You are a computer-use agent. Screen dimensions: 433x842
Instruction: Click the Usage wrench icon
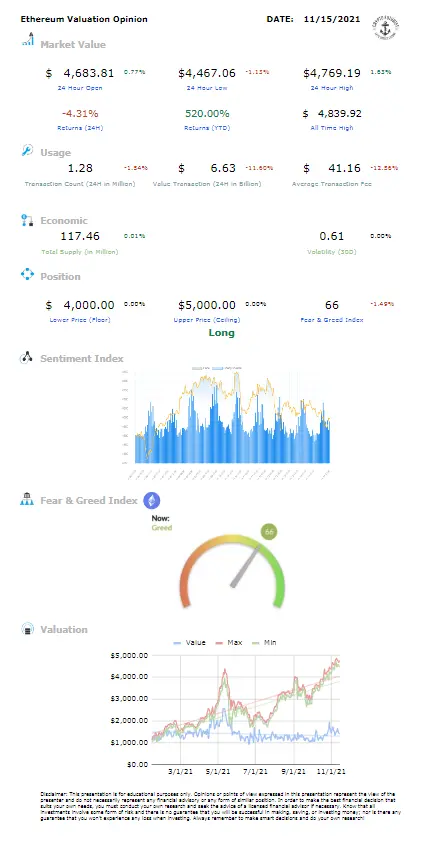pyautogui.click(x=27, y=150)
